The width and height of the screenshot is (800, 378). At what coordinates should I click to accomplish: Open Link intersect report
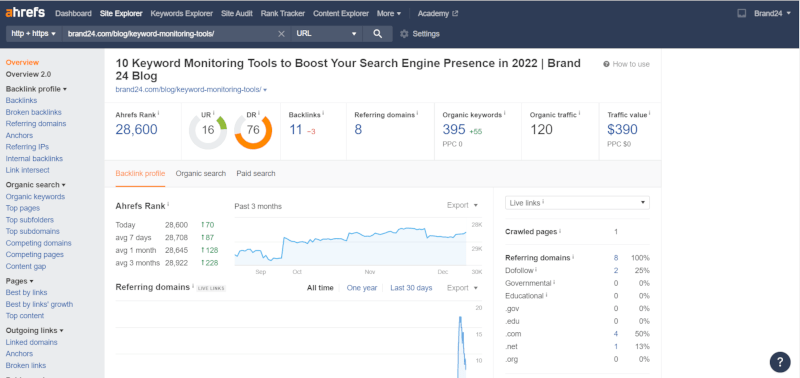click(28, 170)
